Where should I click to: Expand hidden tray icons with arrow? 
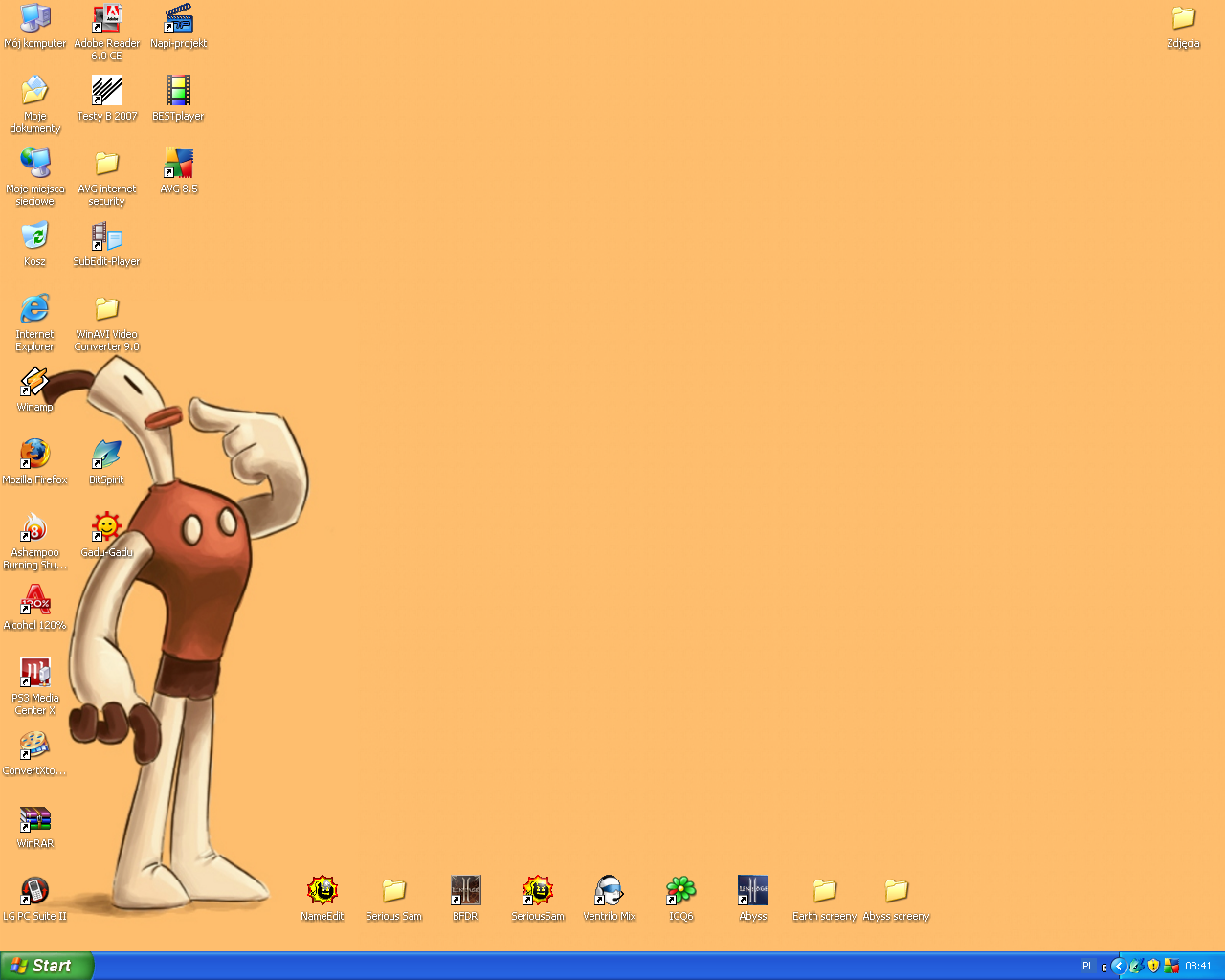tap(1118, 966)
